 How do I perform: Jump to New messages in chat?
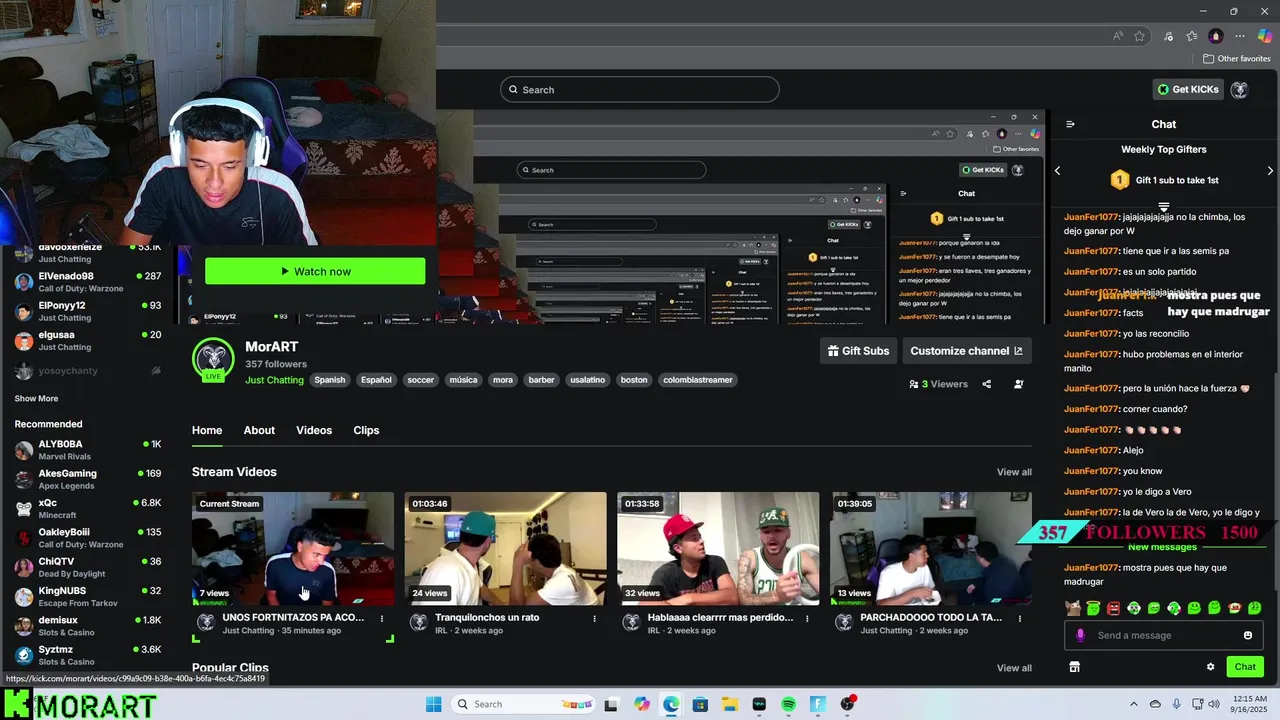tap(1162, 547)
